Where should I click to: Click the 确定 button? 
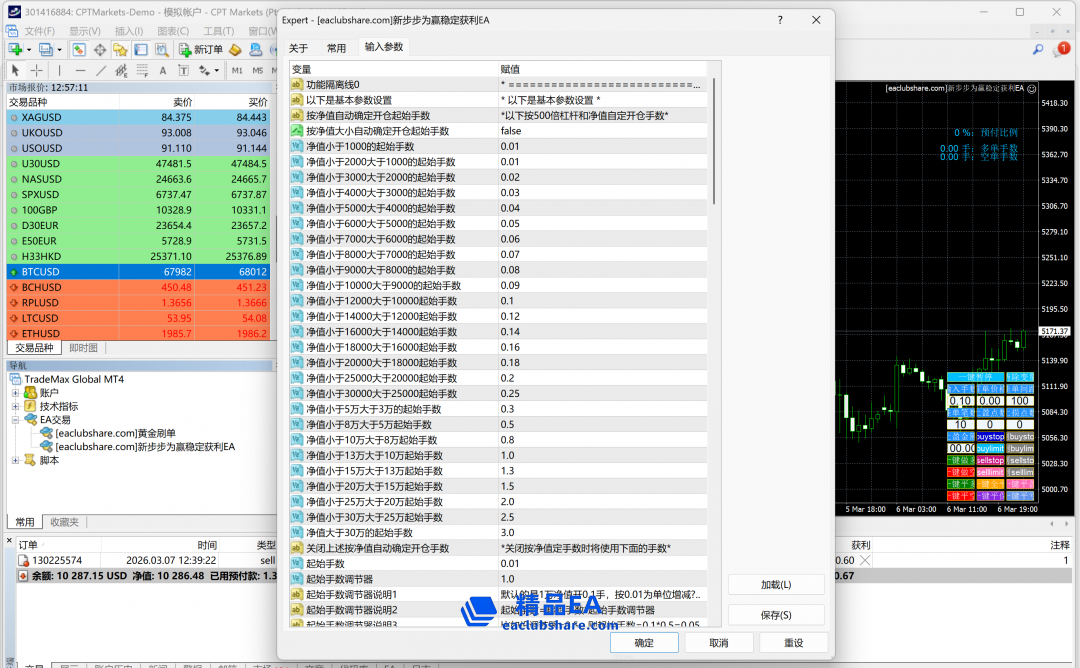coord(644,642)
